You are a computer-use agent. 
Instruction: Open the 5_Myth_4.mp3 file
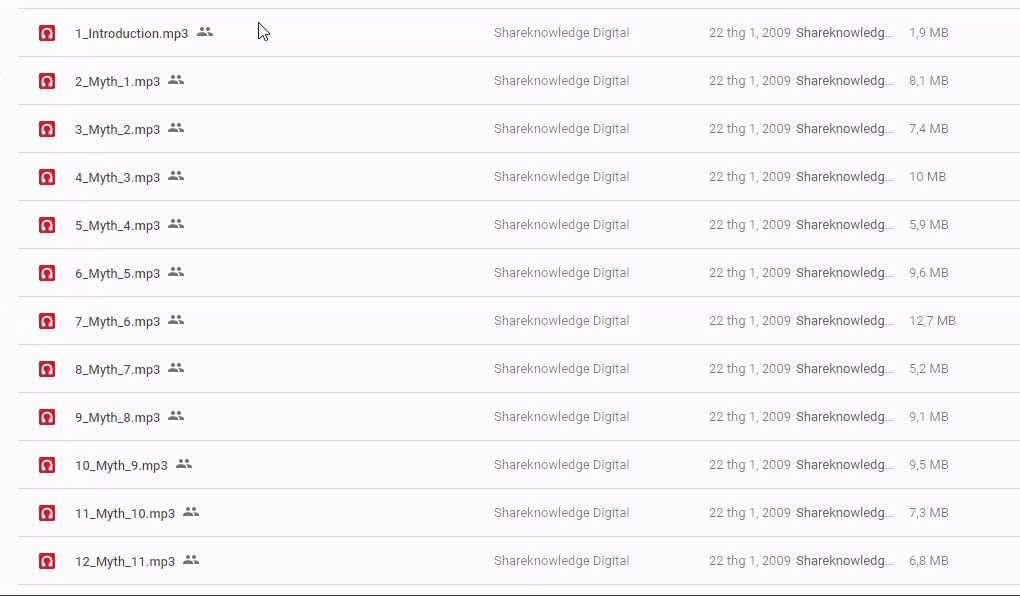click(117, 225)
